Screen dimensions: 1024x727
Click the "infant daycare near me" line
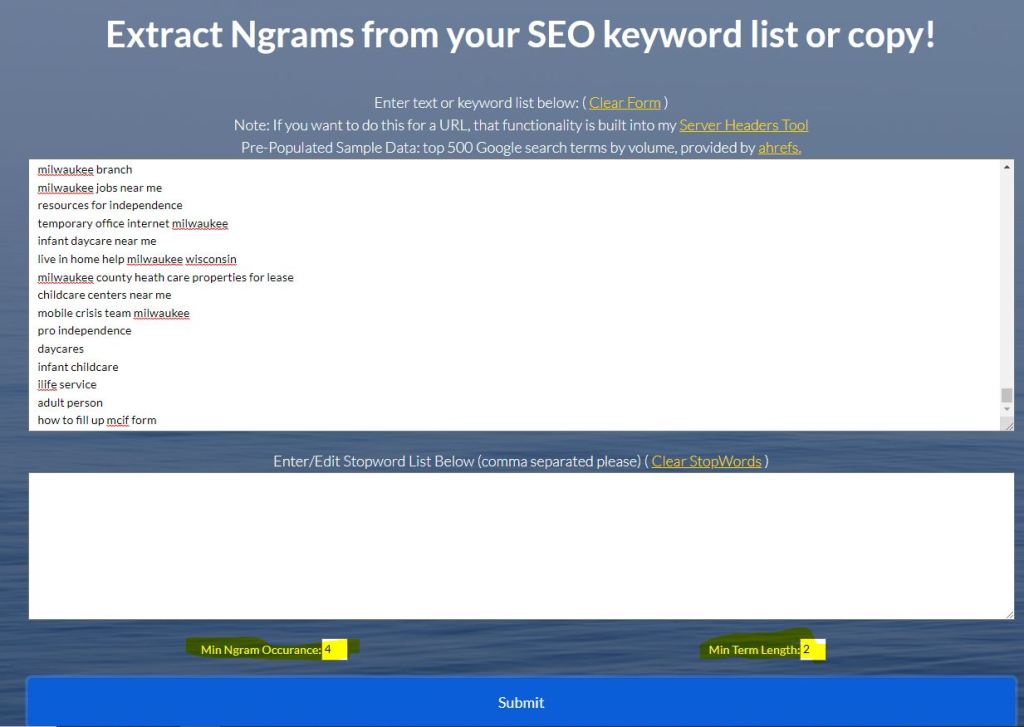pos(97,242)
